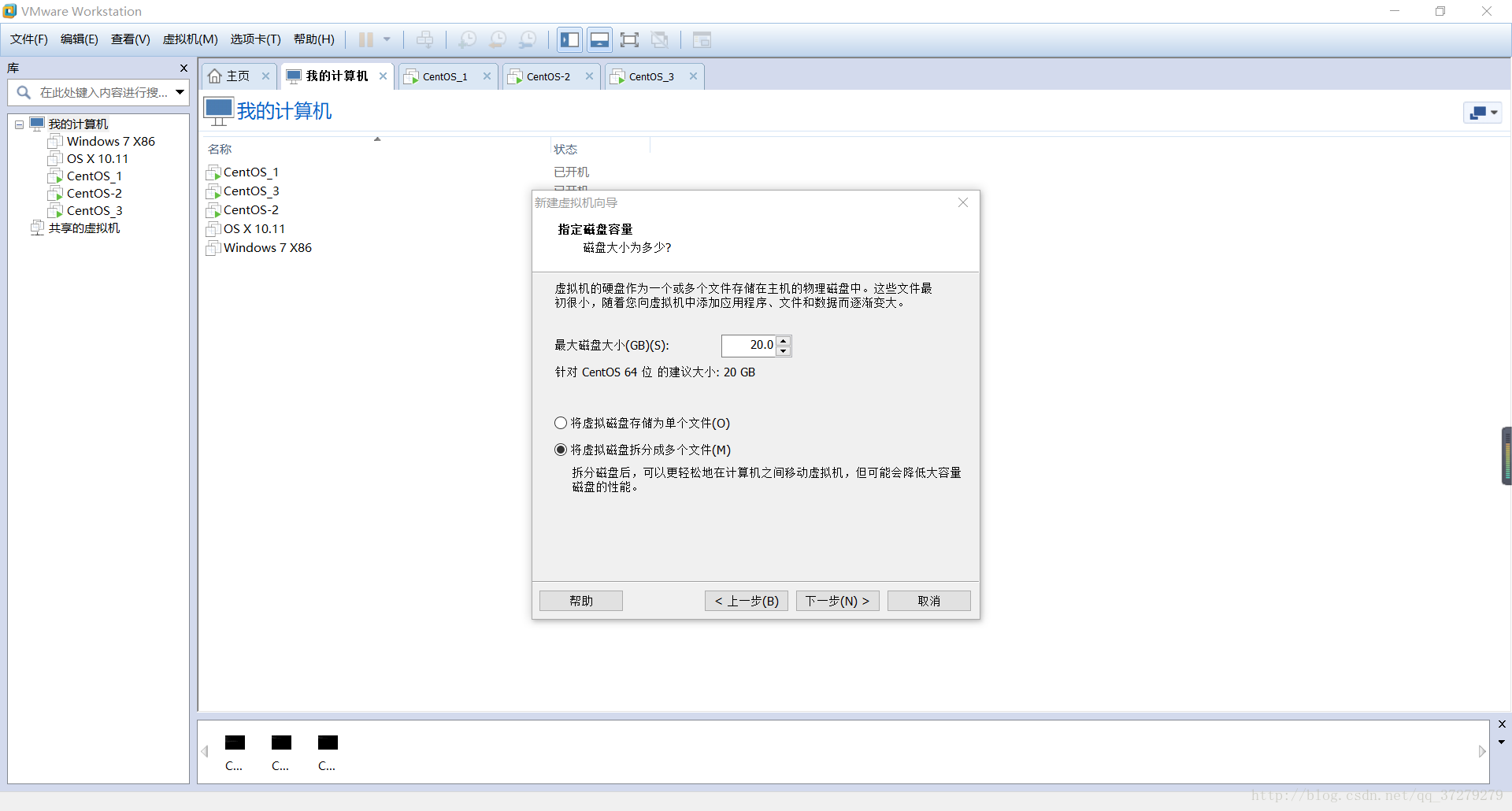Select Windows 7 X86 row in VM list
Screen dimensions: 1512x811
coord(259,248)
